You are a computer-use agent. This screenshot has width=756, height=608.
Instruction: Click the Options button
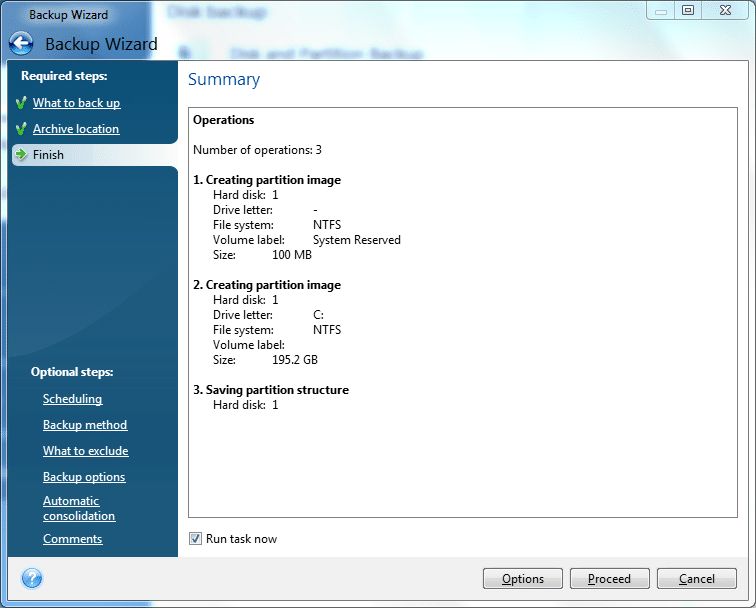pos(523,579)
